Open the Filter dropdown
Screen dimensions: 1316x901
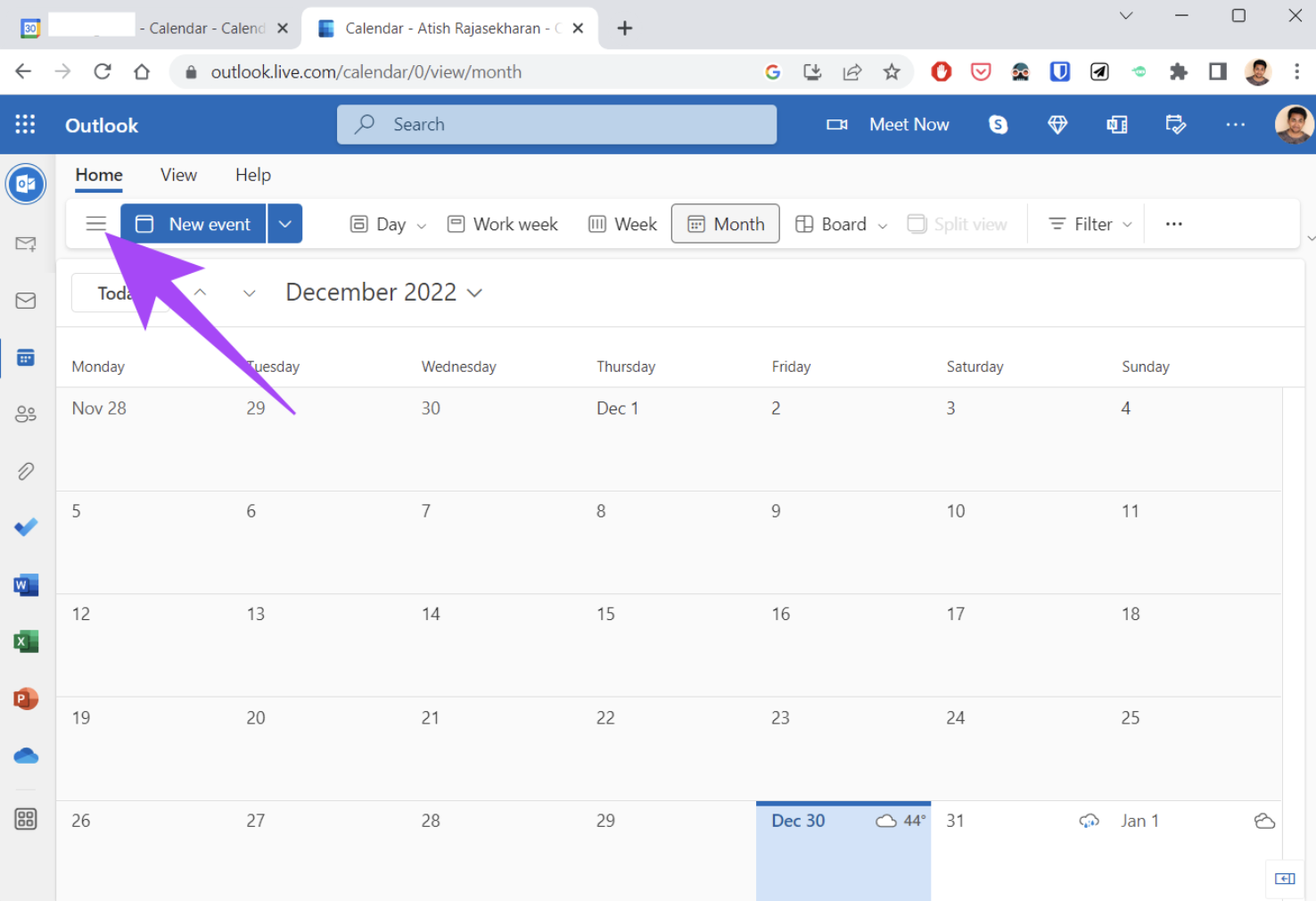point(1090,224)
